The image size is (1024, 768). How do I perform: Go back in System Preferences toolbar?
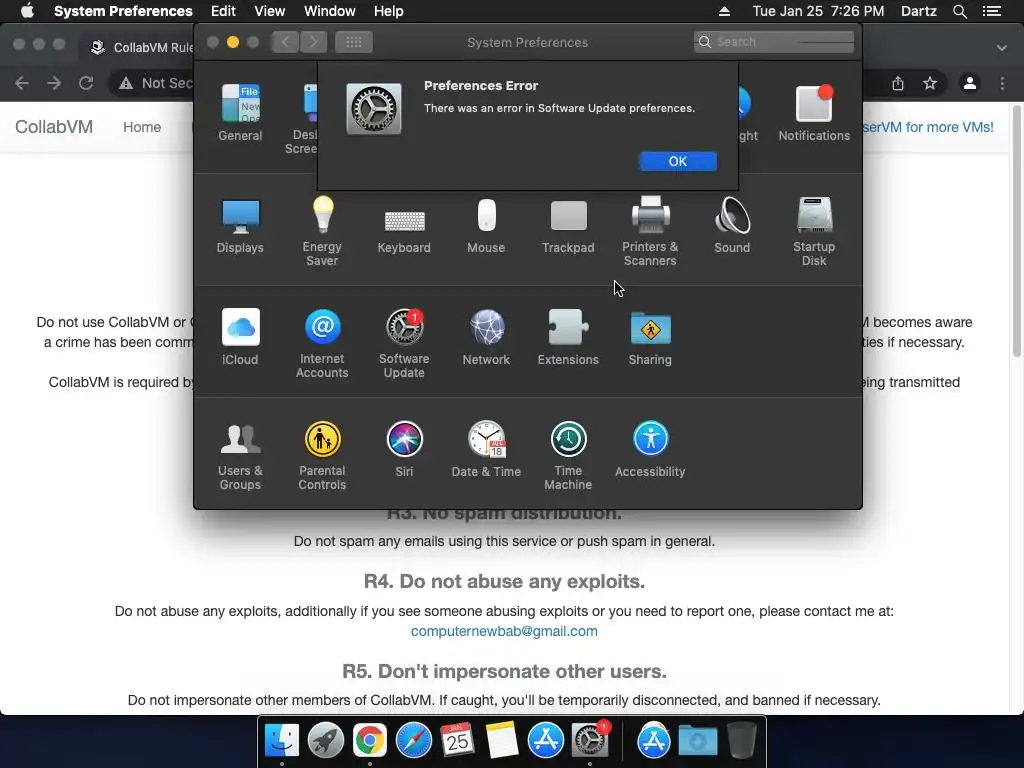285,42
